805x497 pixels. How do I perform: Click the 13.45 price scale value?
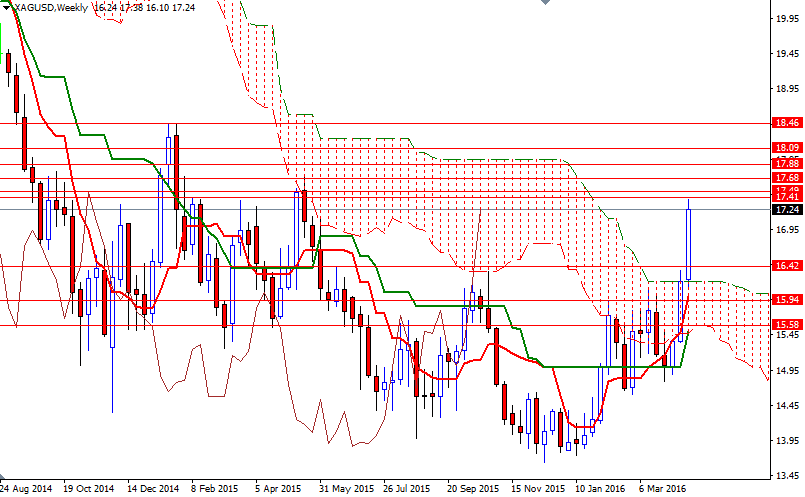(787, 475)
